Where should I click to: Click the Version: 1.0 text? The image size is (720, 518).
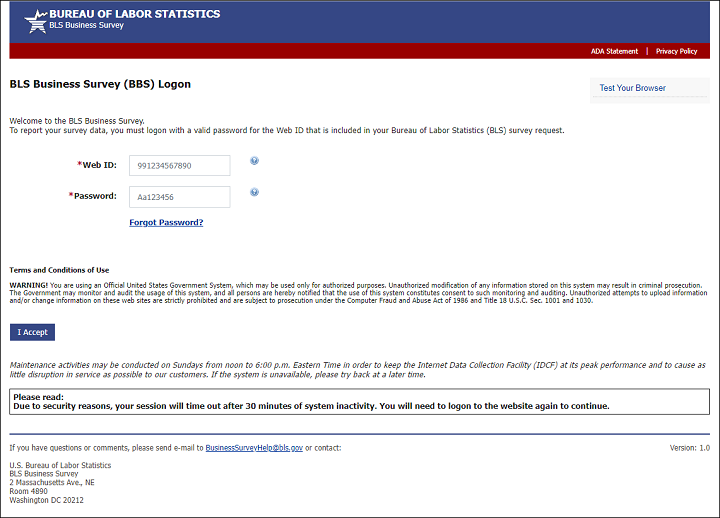point(690,448)
